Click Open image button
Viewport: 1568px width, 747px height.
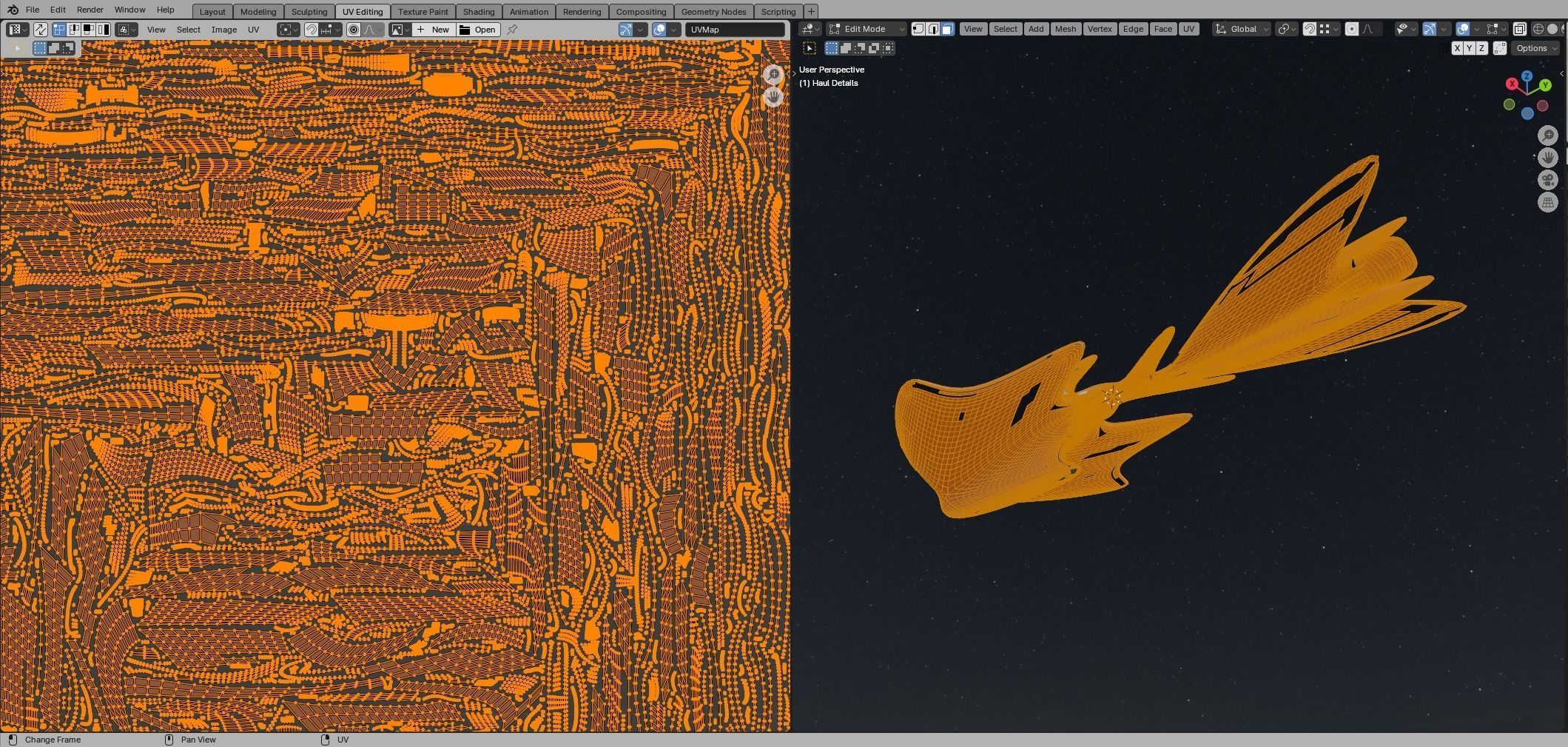point(478,30)
